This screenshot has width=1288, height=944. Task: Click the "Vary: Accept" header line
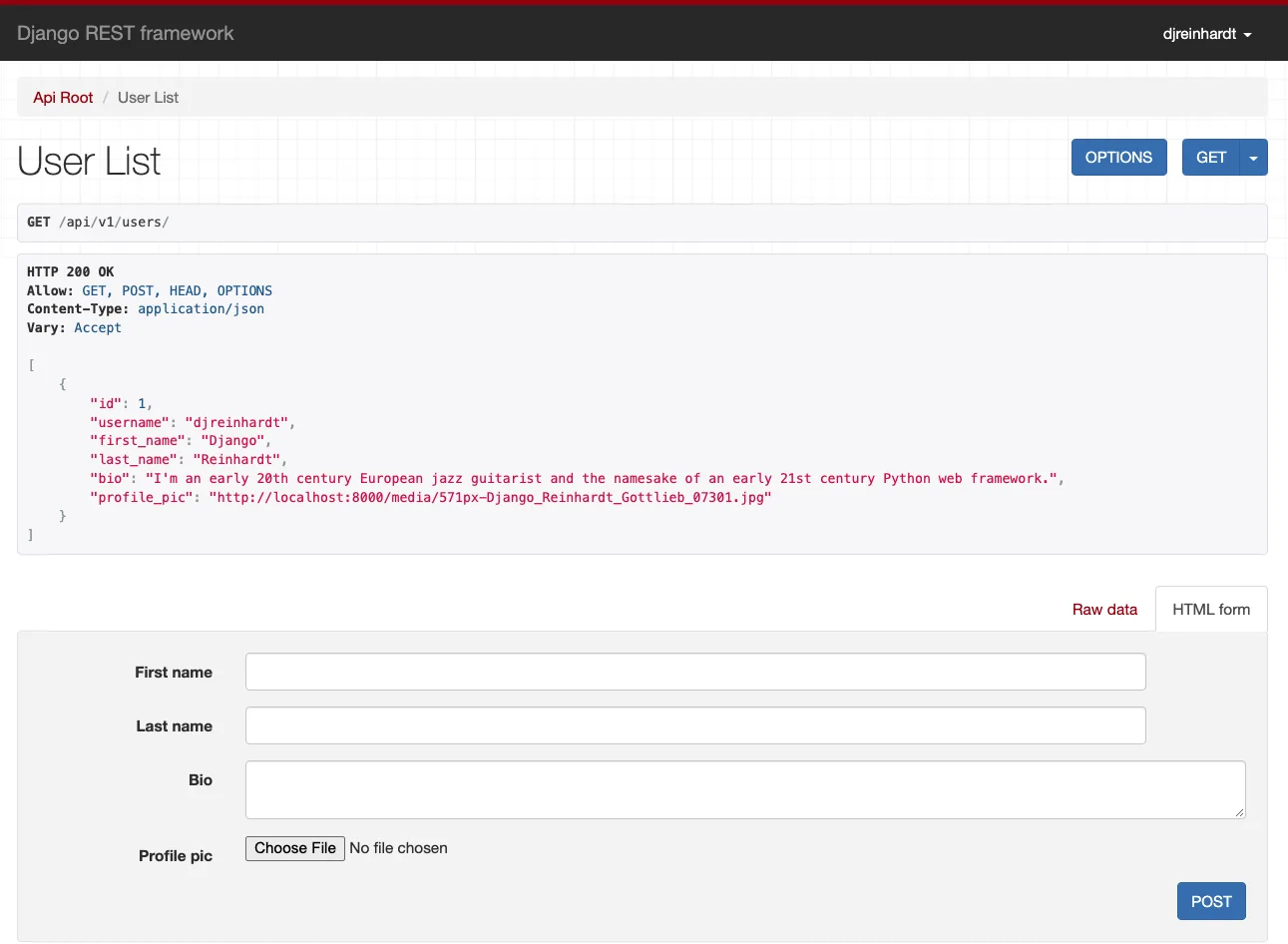74,328
